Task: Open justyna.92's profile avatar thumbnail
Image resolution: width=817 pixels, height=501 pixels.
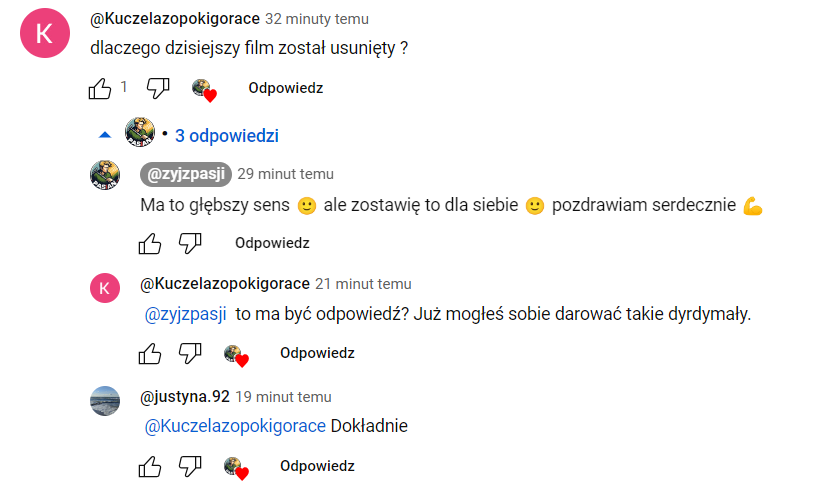Action: pyautogui.click(x=105, y=400)
